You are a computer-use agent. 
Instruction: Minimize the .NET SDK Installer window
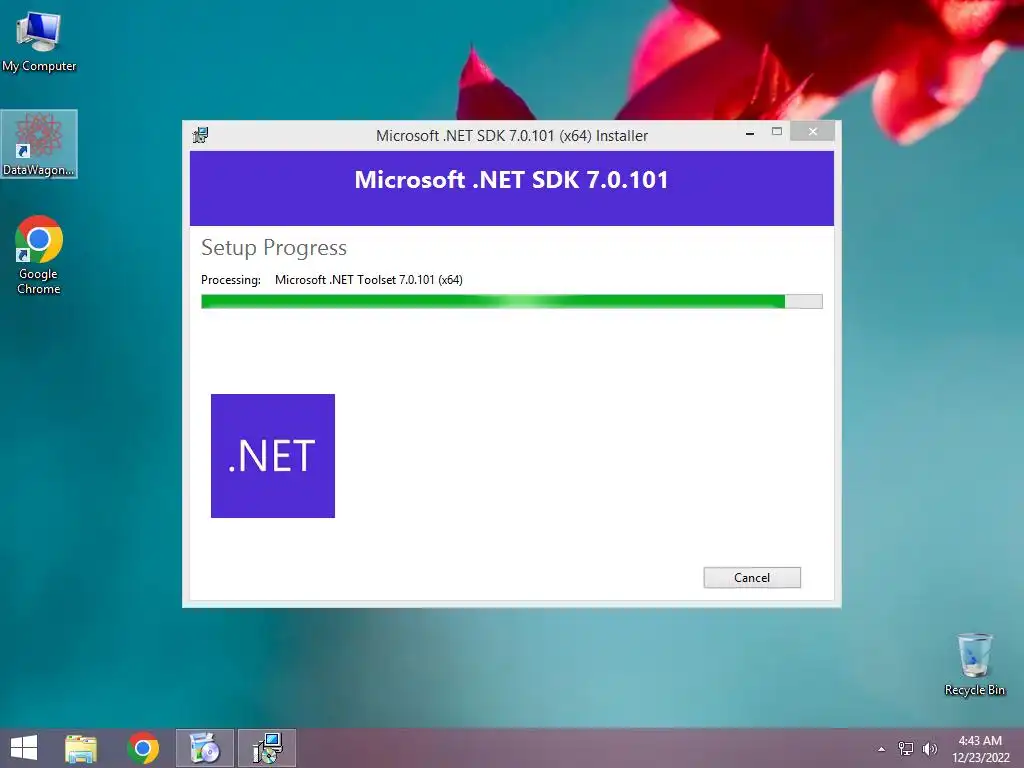(750, 133)
